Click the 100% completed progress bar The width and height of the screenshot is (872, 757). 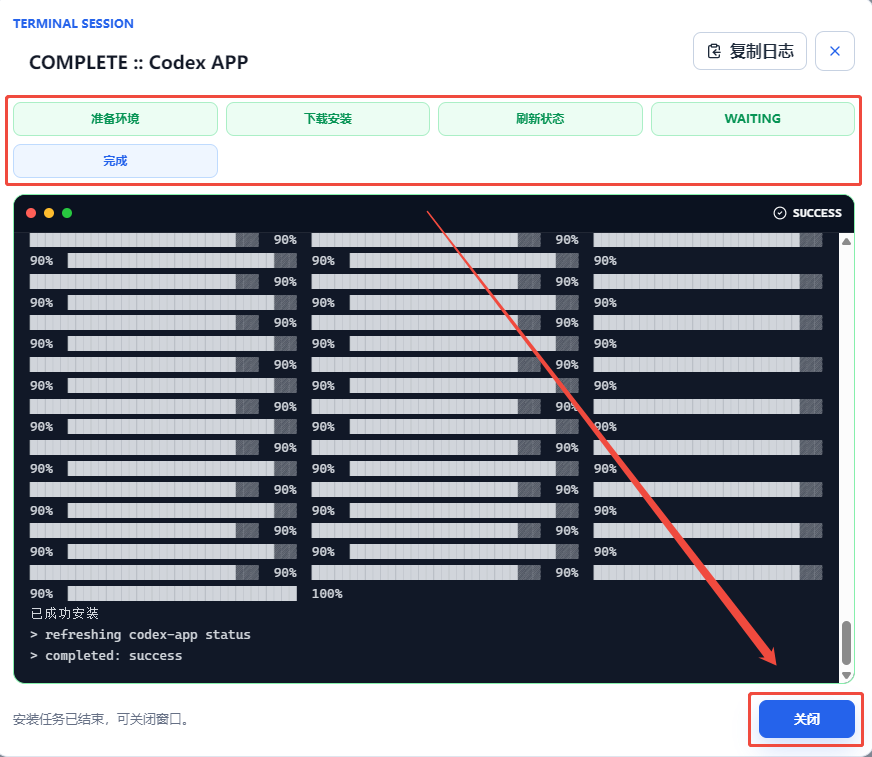point(182,593)
